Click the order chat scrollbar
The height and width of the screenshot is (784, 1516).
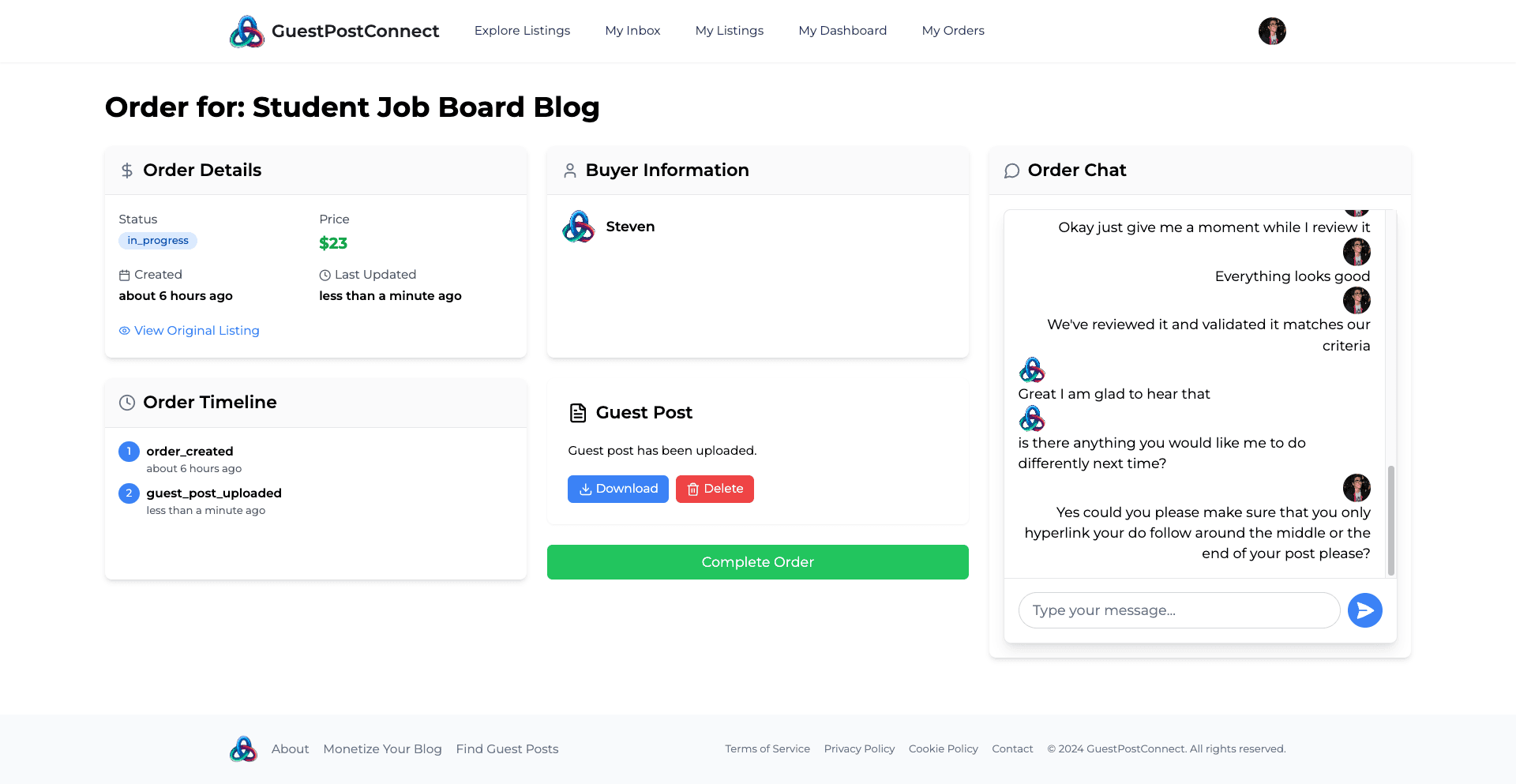pyautogui.click(x=1390, y=520)
